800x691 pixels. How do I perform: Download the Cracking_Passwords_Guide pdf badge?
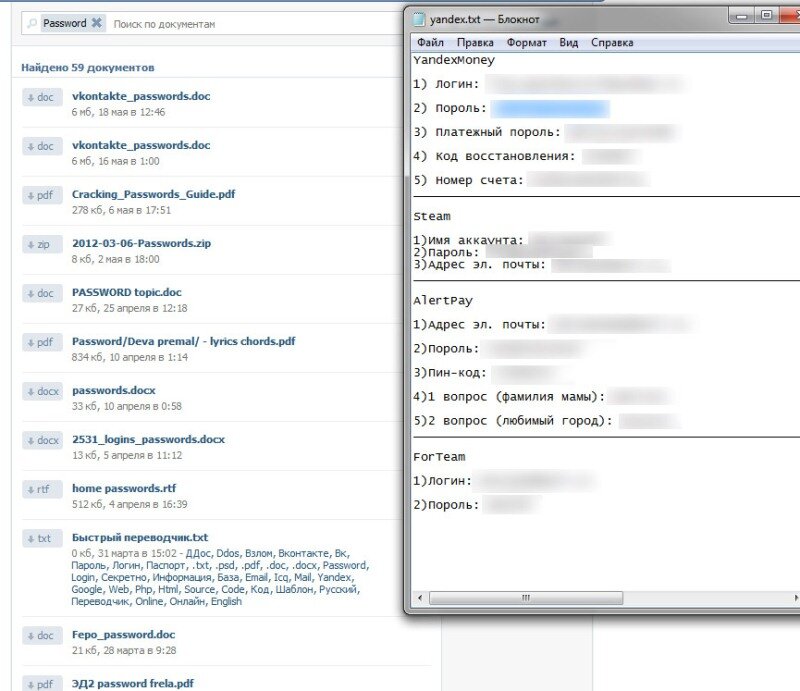tap(42, 195)
